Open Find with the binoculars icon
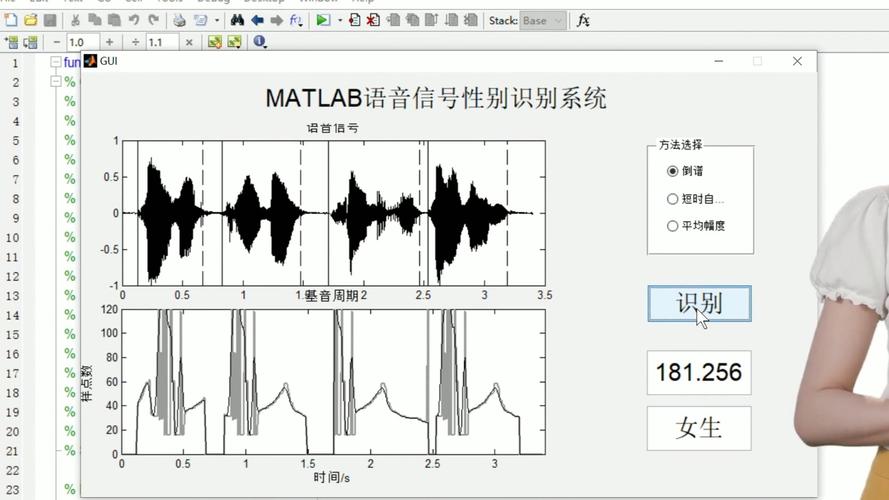 (237, 20)
